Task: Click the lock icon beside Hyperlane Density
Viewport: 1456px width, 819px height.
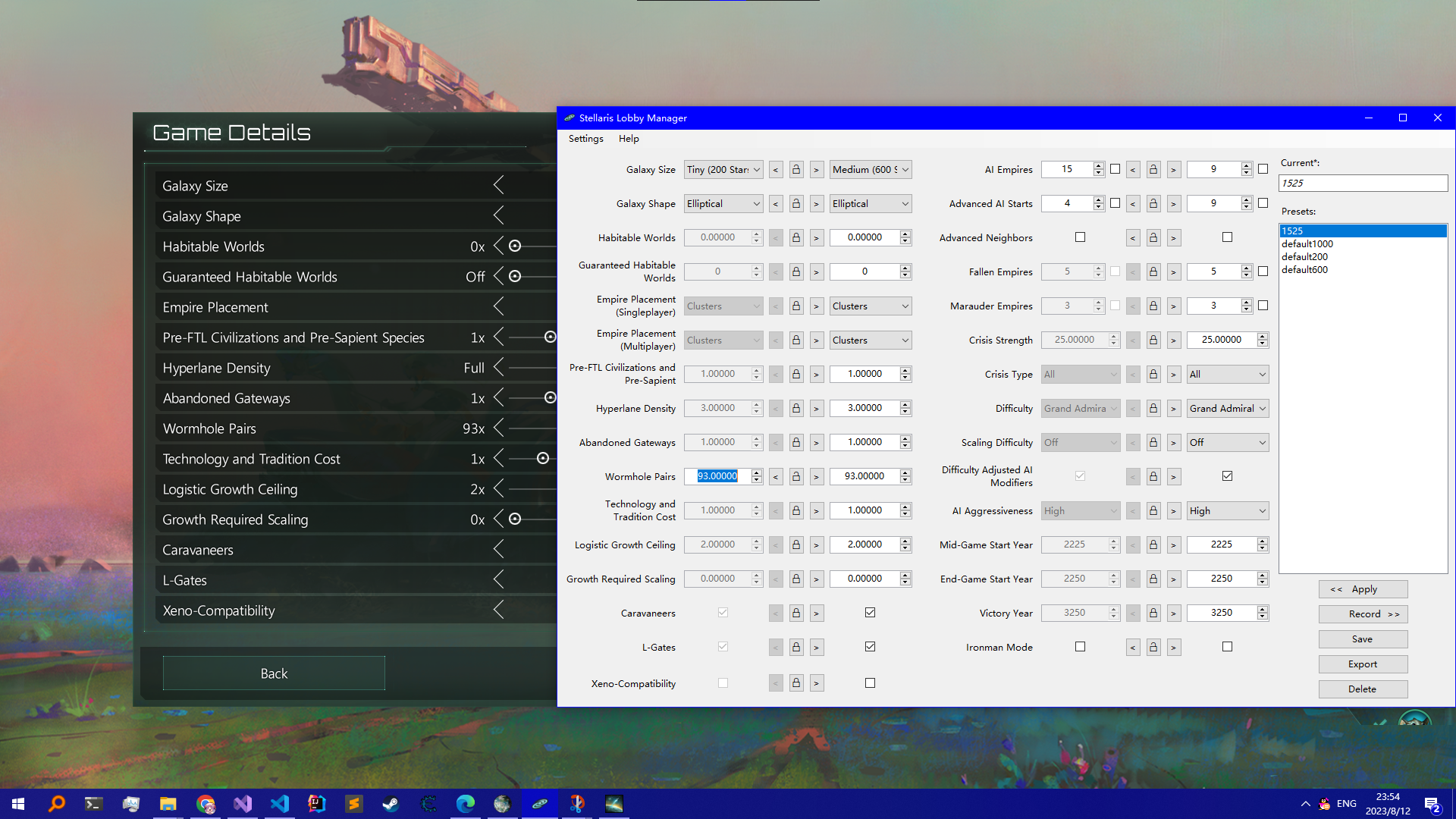Action: pos(796,408)
